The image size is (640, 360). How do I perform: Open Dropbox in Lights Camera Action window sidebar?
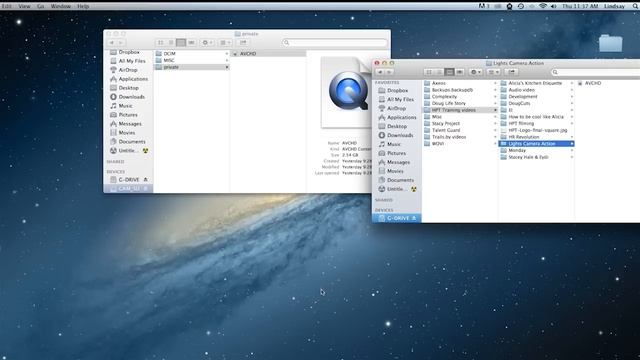tap(397, 90)
